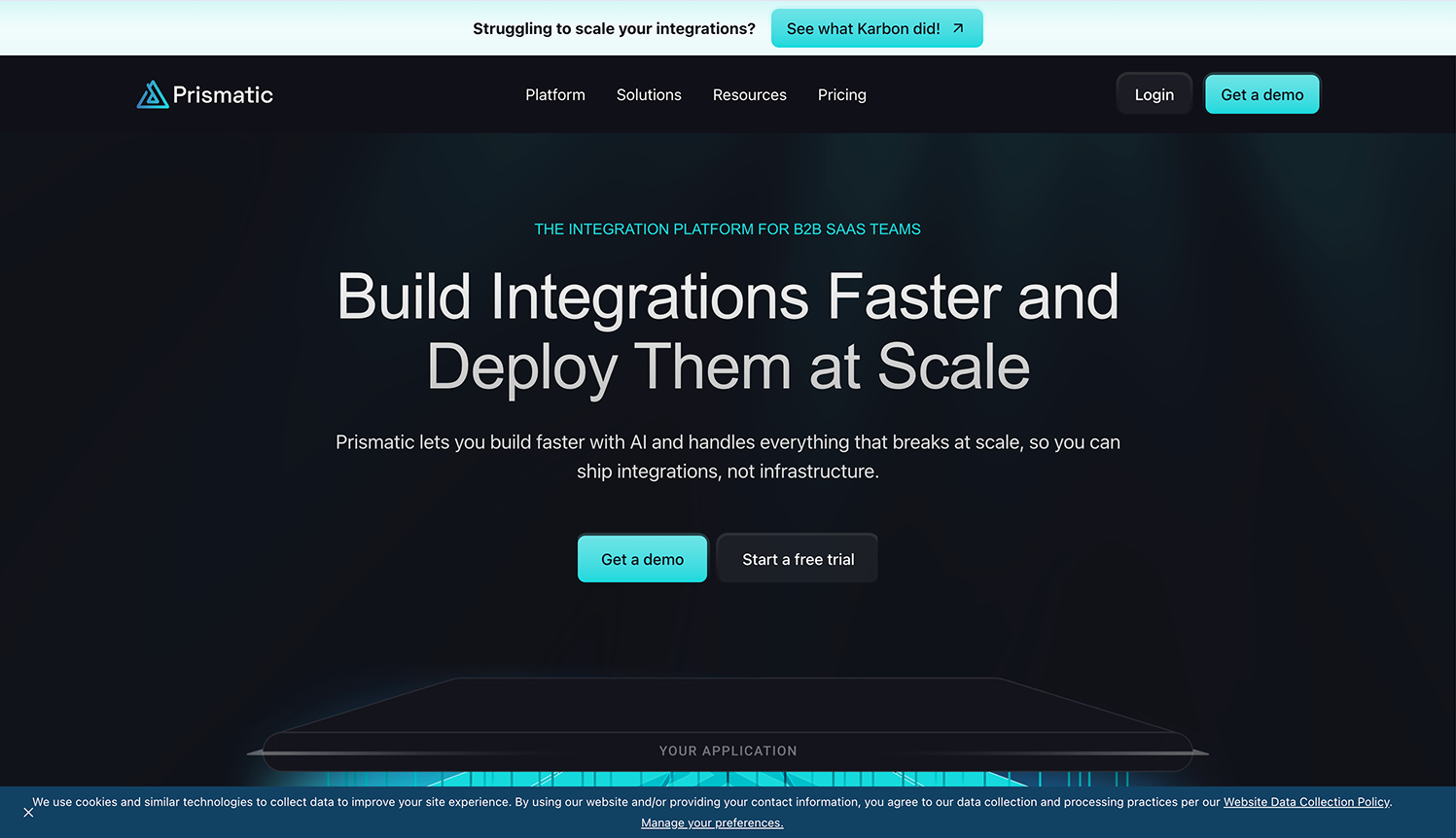
Task: Click Get a demo in the header
Action: click(1262, 94)
